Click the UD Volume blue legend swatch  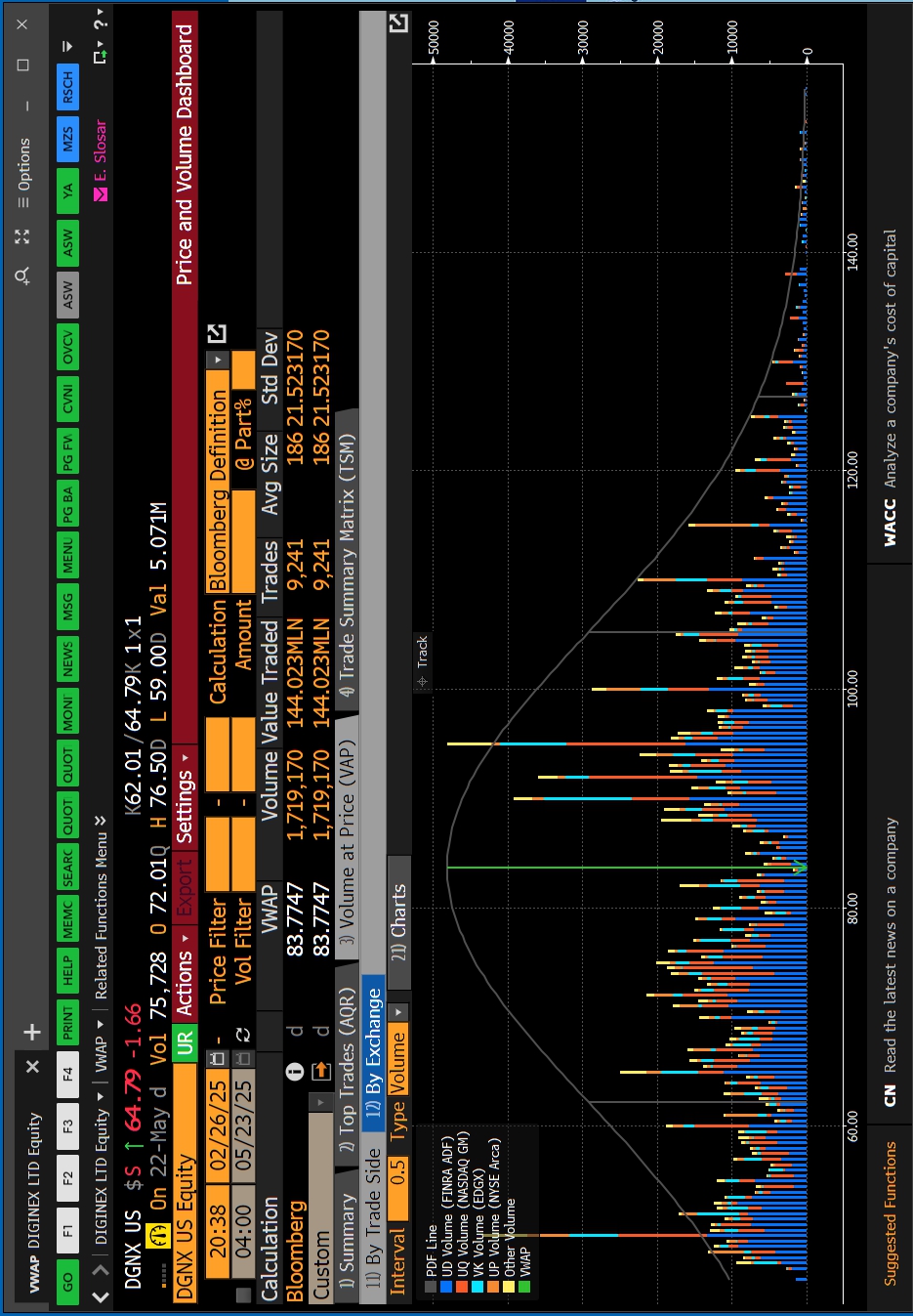tap(446, 1288)
